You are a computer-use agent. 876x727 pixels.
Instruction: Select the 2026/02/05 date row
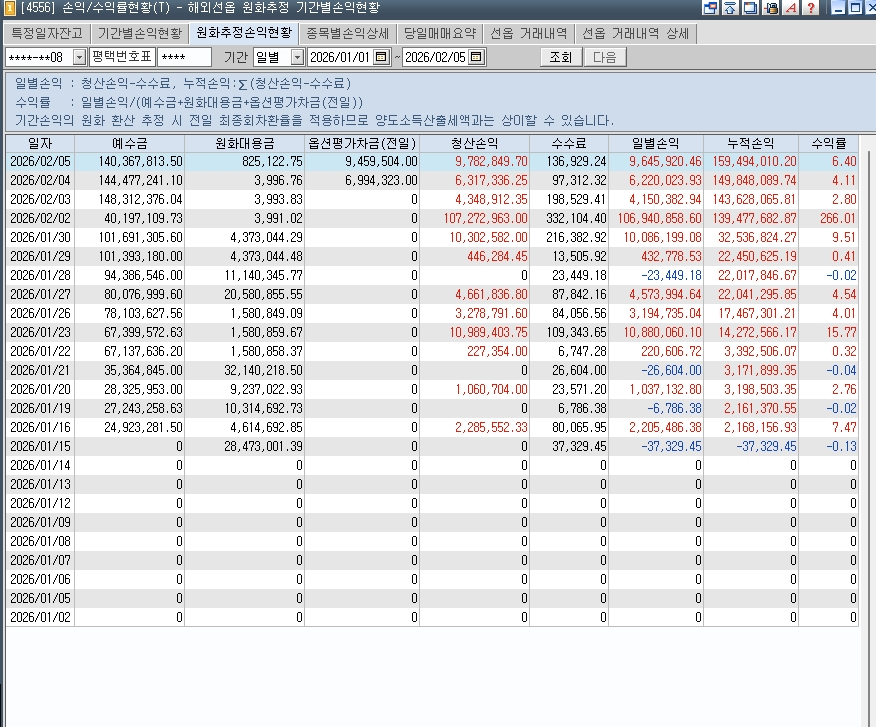tap(432, 161)
